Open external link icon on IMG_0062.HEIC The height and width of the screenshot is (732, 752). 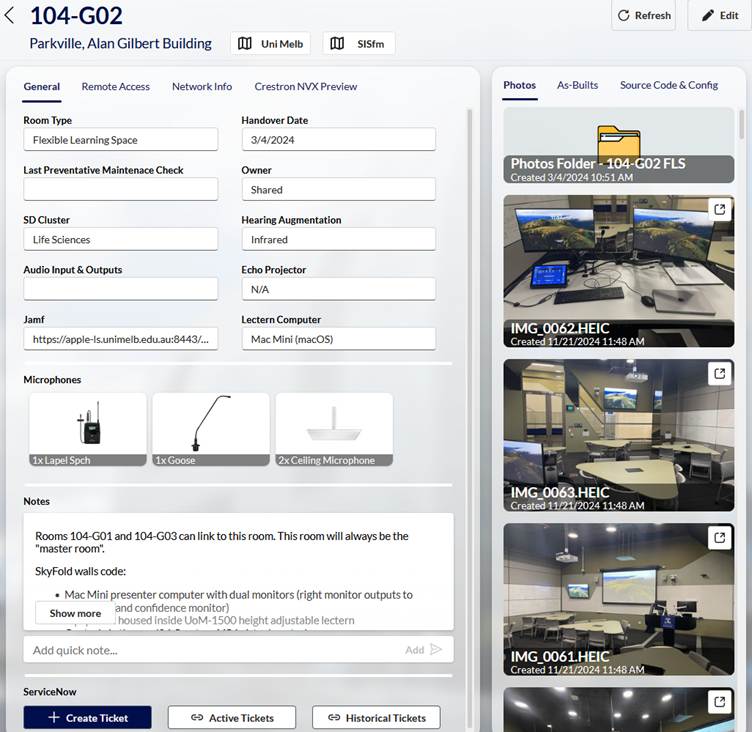(x=718, y=209)
